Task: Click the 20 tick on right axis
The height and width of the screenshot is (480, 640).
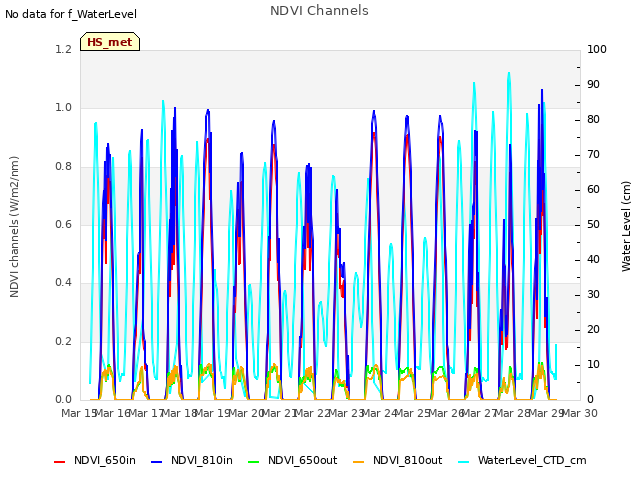Action: (593, 329)
